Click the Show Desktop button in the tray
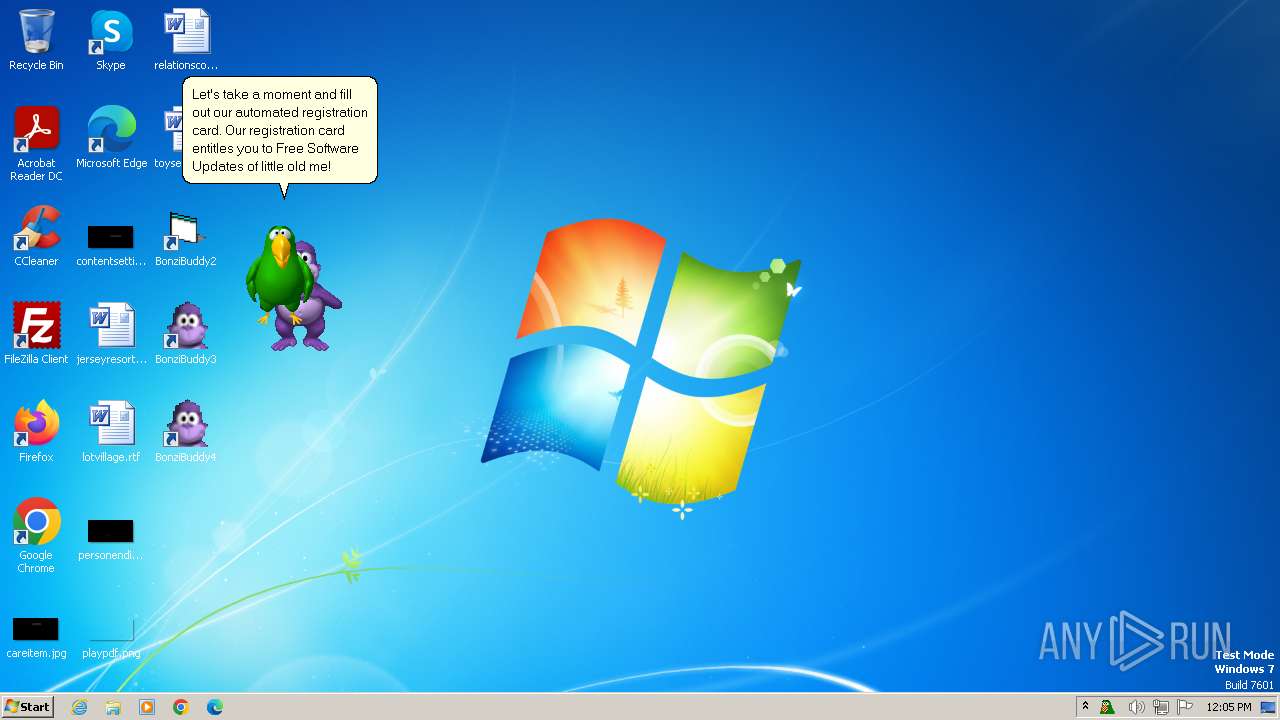1280x720 pixels. pos(1269,707)
